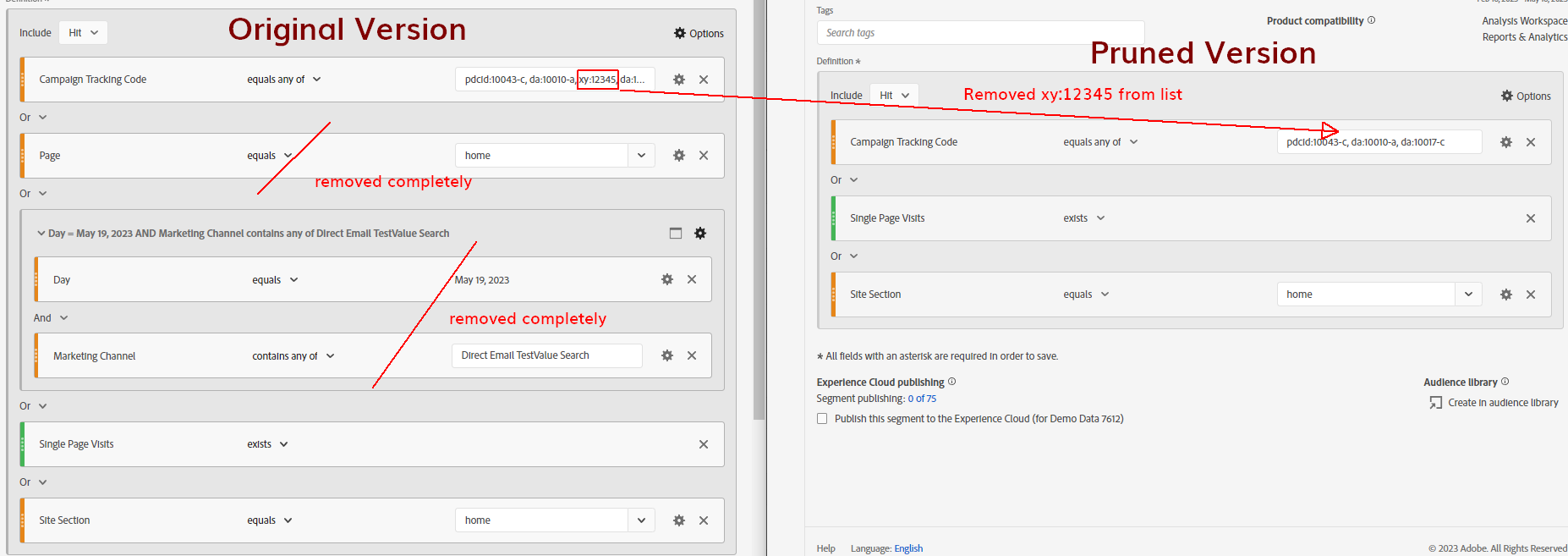The width and height of the screenshot is (1568, 556).
Task: Open gear settings for Page rule in original
Action: [678, 156]
